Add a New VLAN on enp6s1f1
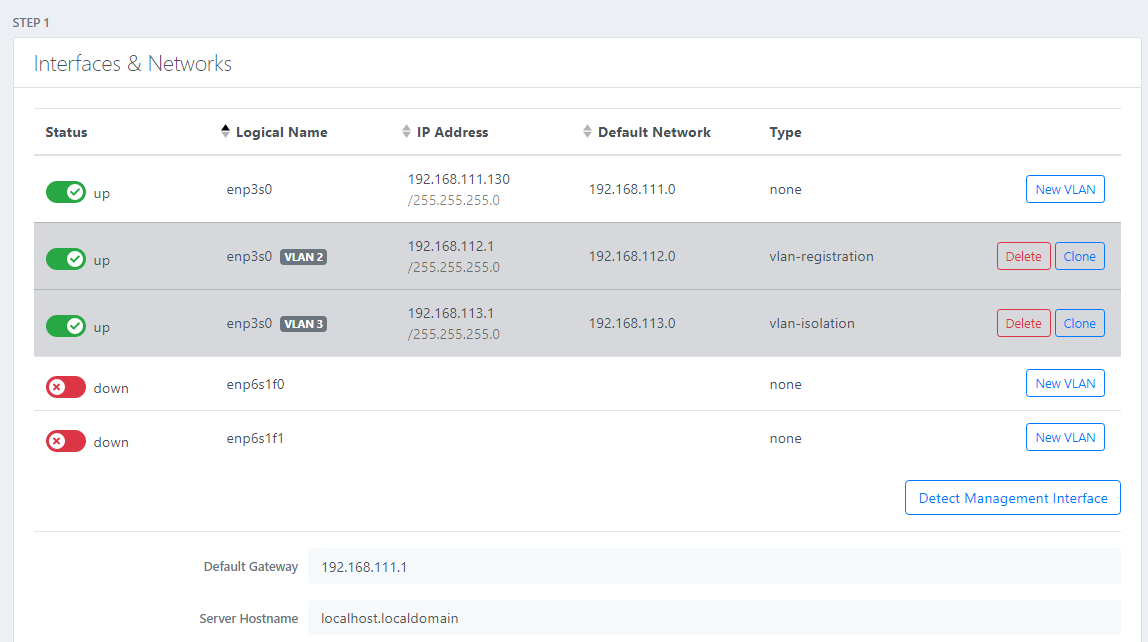Viewport: 1148px width, 642px height. (1065, 437)
